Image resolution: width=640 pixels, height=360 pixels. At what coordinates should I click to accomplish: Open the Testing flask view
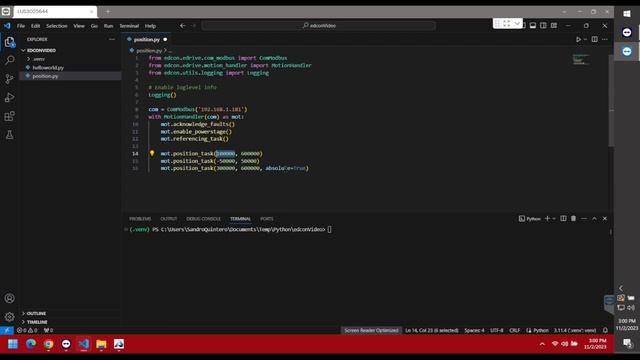[x=9, y=135]
